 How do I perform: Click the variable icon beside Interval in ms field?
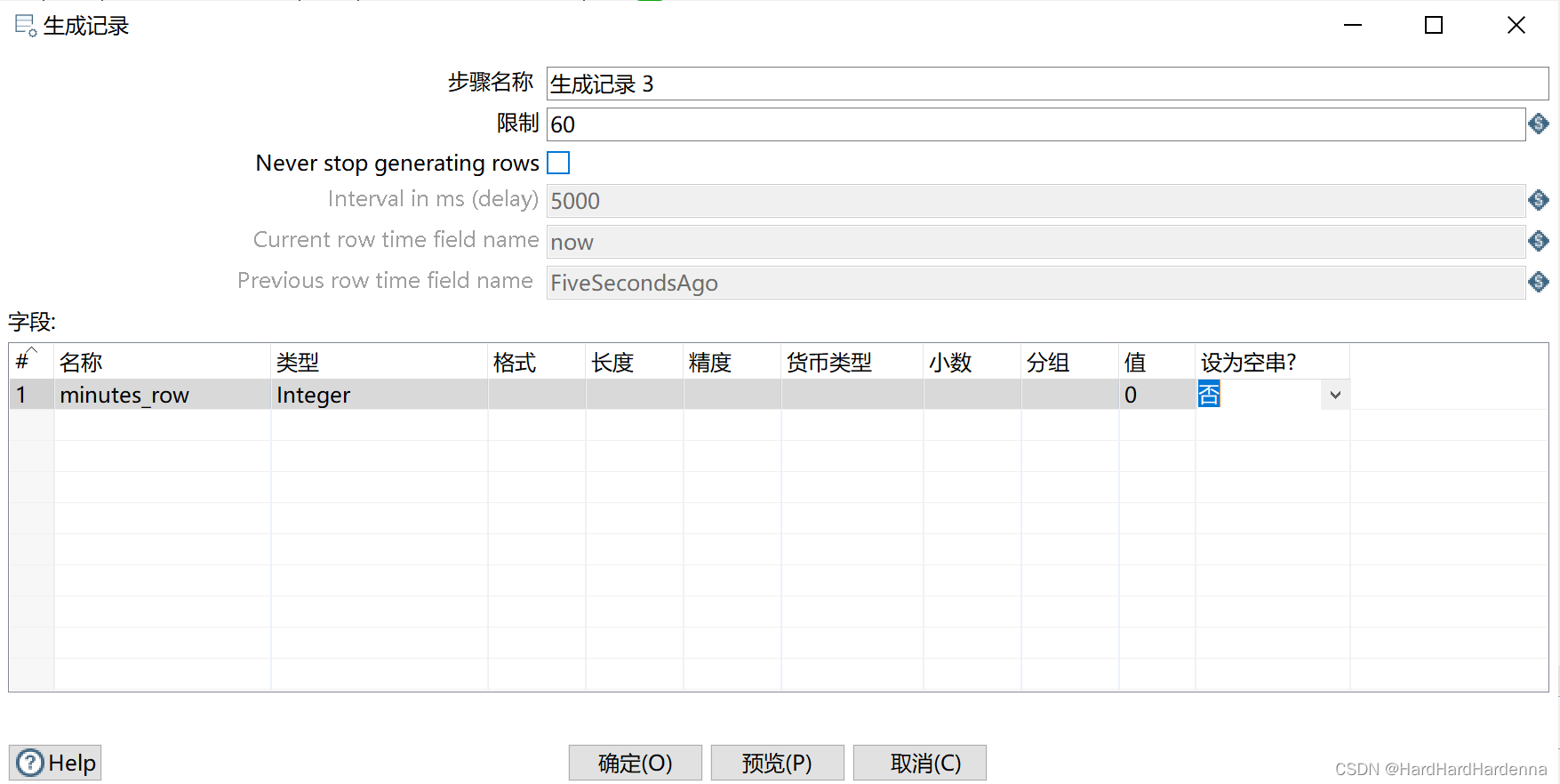click(1539, 200)
